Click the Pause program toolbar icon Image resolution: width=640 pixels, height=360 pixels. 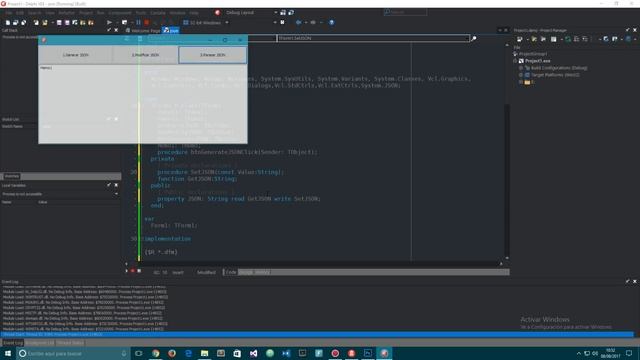[x=138, y=22]
